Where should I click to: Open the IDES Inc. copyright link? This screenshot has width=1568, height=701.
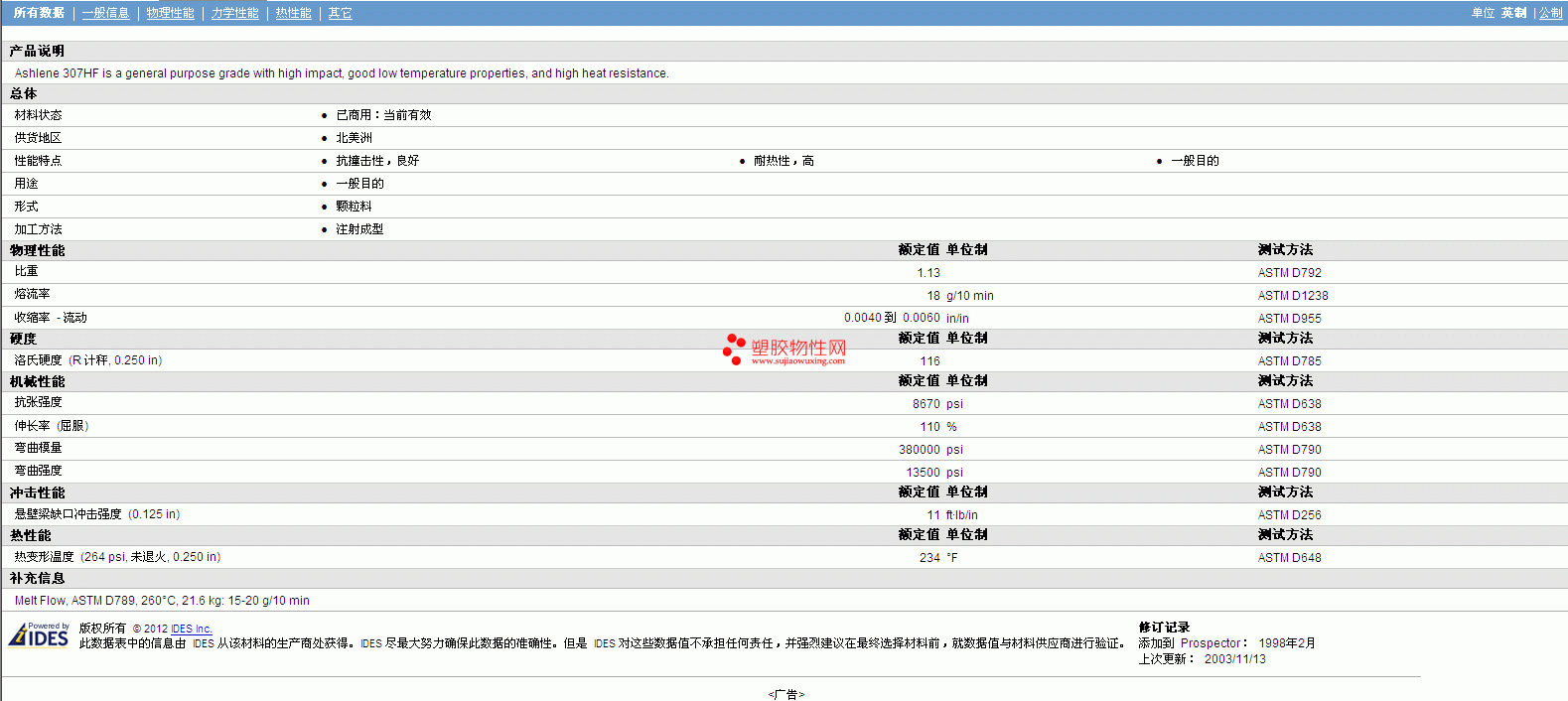[x=192, y=629]
